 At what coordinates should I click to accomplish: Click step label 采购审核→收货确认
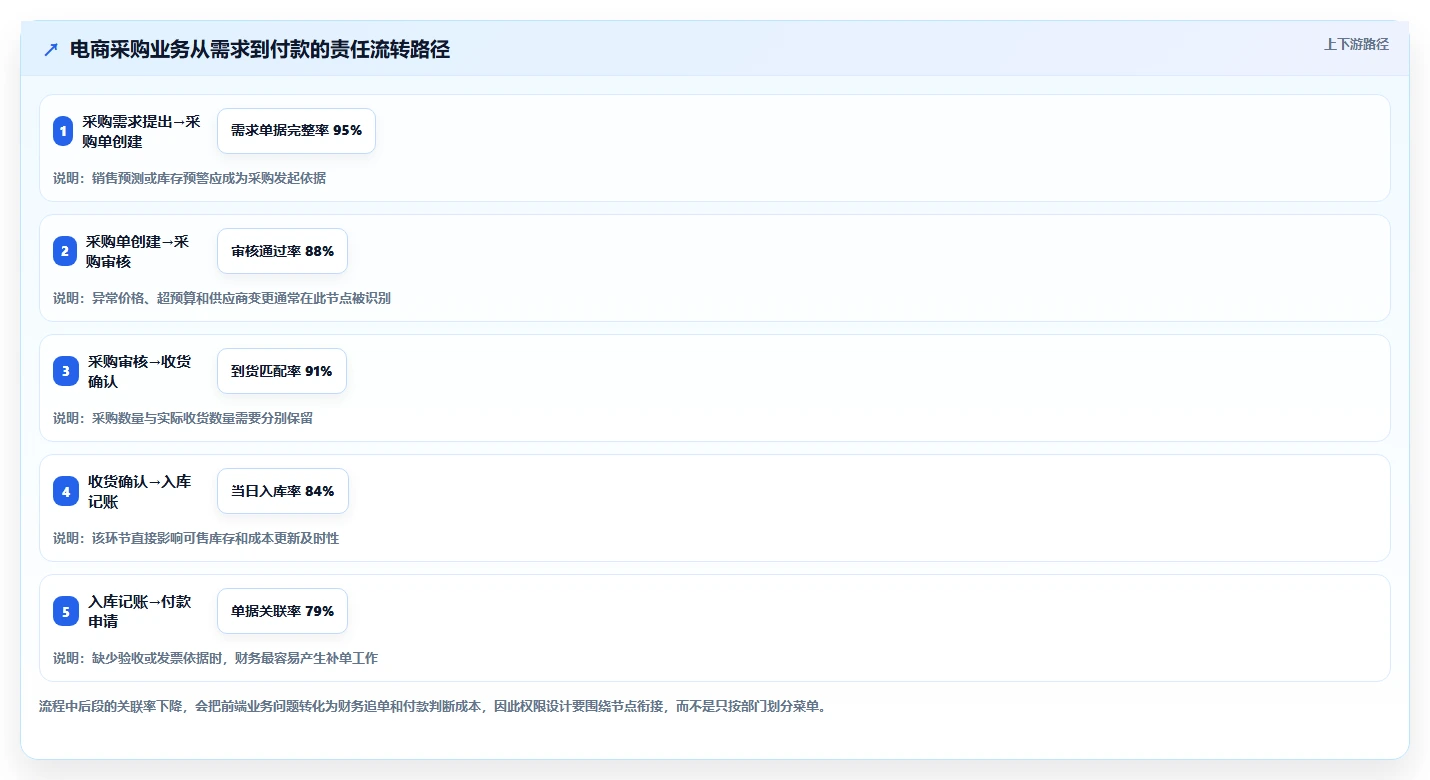coord(139,371)
